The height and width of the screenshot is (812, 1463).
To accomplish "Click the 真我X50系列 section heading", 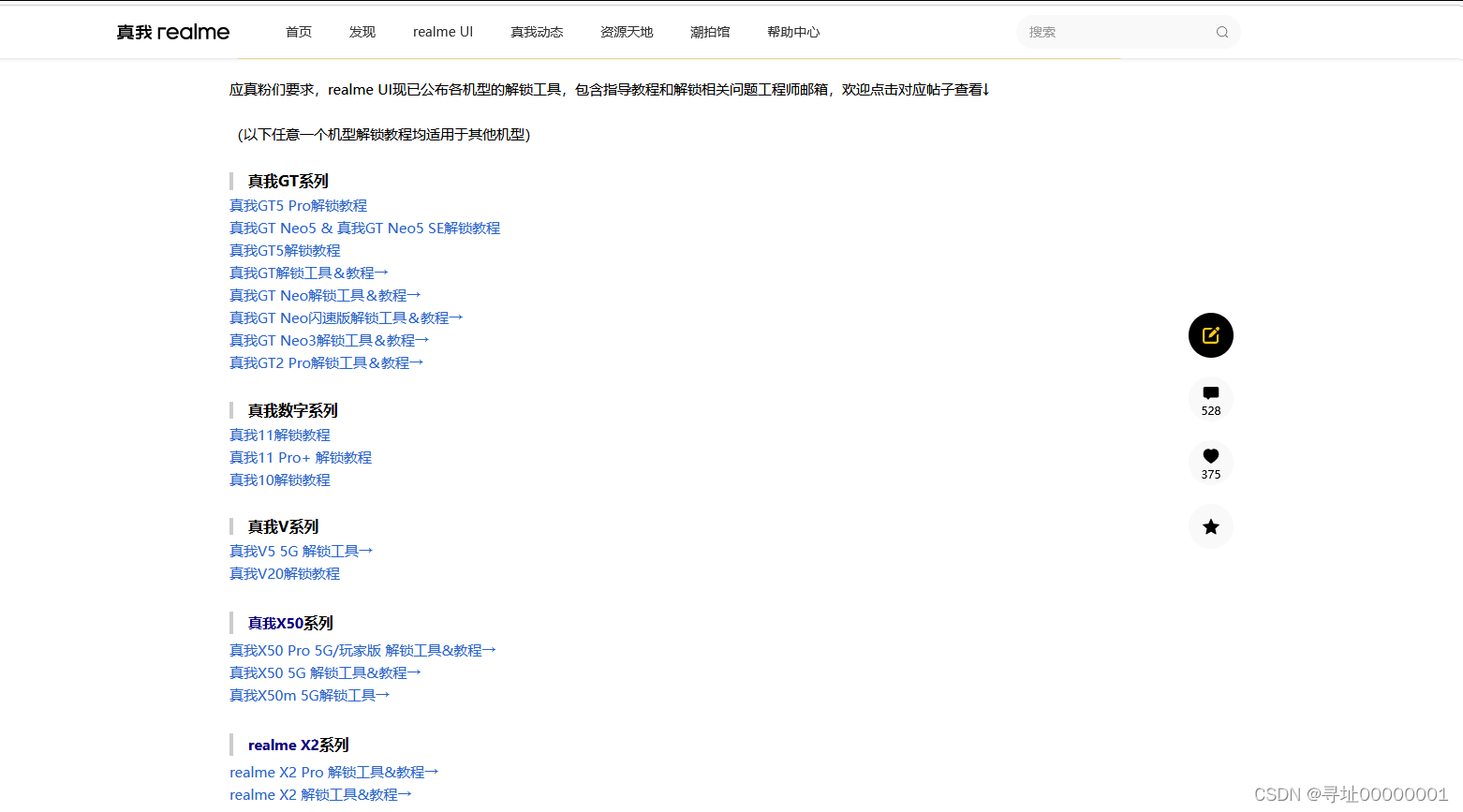I will pyautogui.click(x=290, y=624).
